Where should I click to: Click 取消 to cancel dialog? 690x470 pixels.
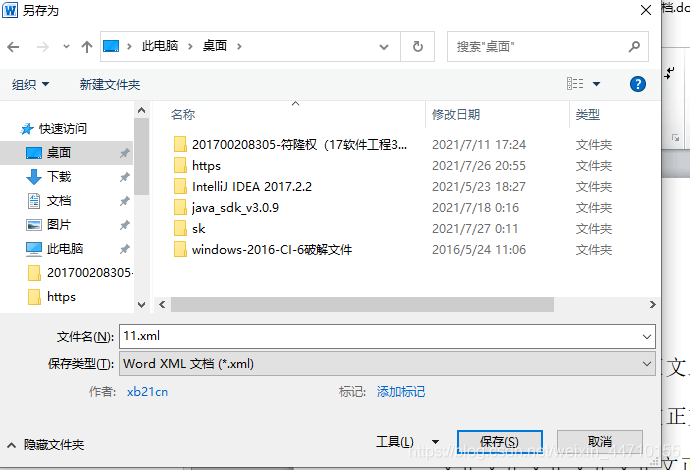(600, 441)
